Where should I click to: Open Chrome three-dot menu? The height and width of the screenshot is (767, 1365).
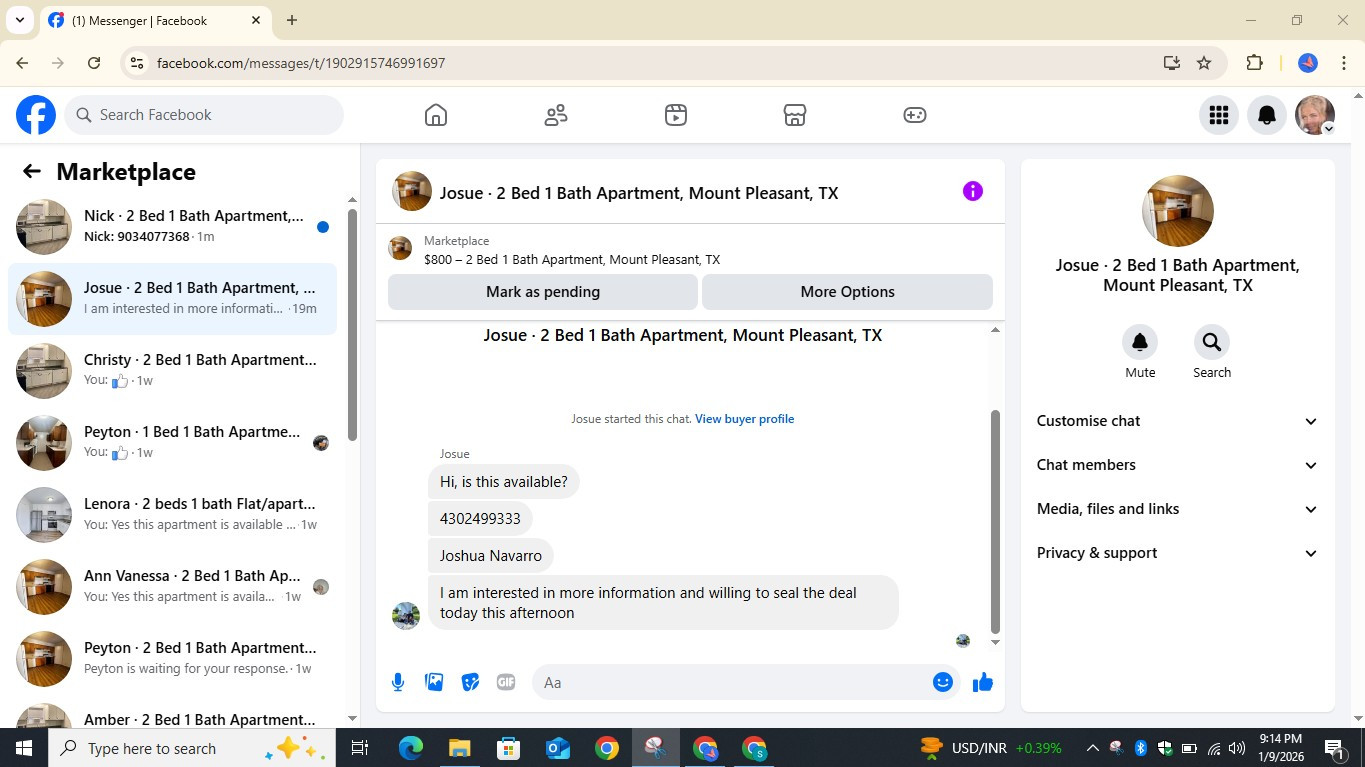(1344, 63)
